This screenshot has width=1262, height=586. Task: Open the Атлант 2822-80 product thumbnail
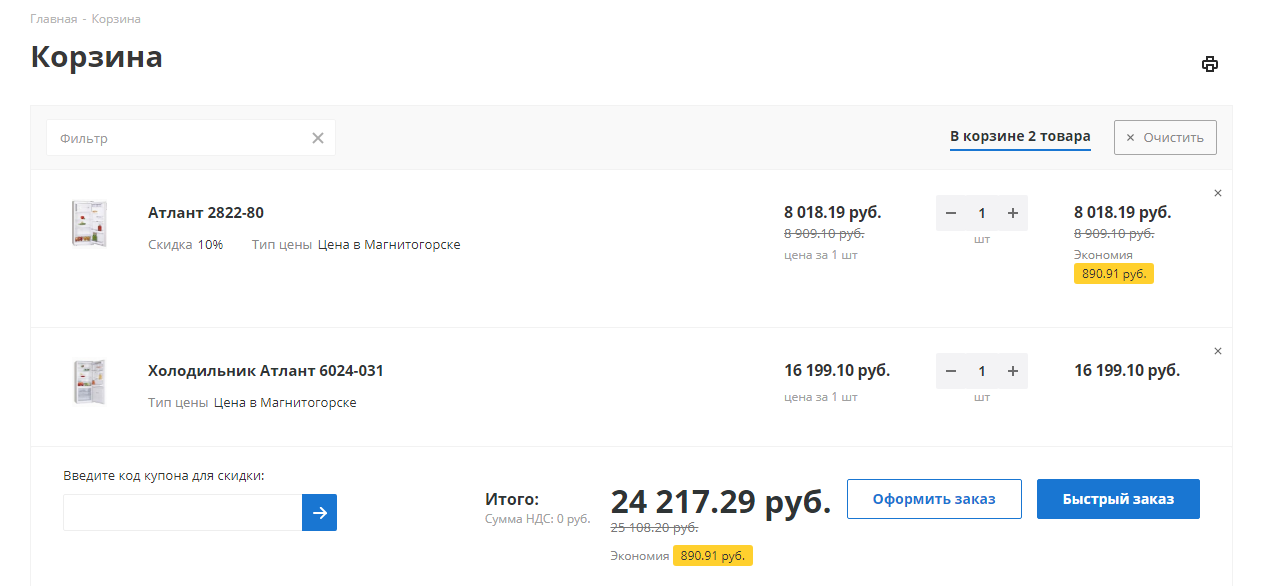coord(90,223)
